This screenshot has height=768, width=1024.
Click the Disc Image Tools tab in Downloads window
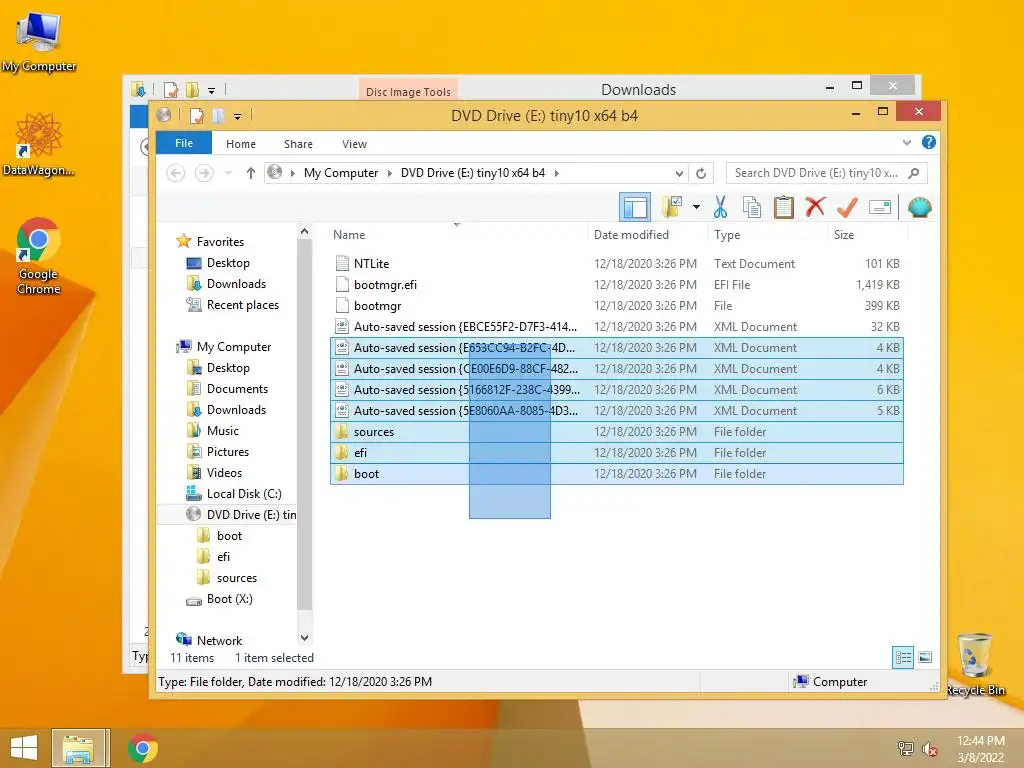click(x=408, y=91)
